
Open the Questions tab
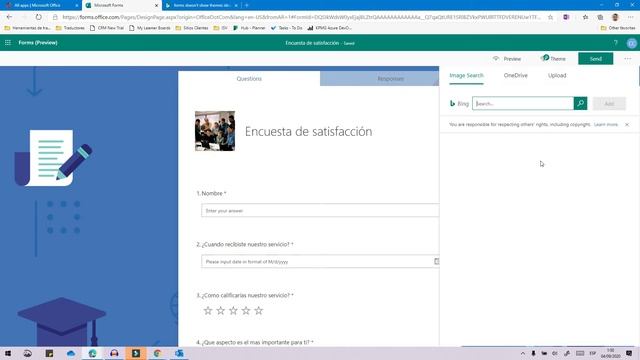click(x=249, y=78)
